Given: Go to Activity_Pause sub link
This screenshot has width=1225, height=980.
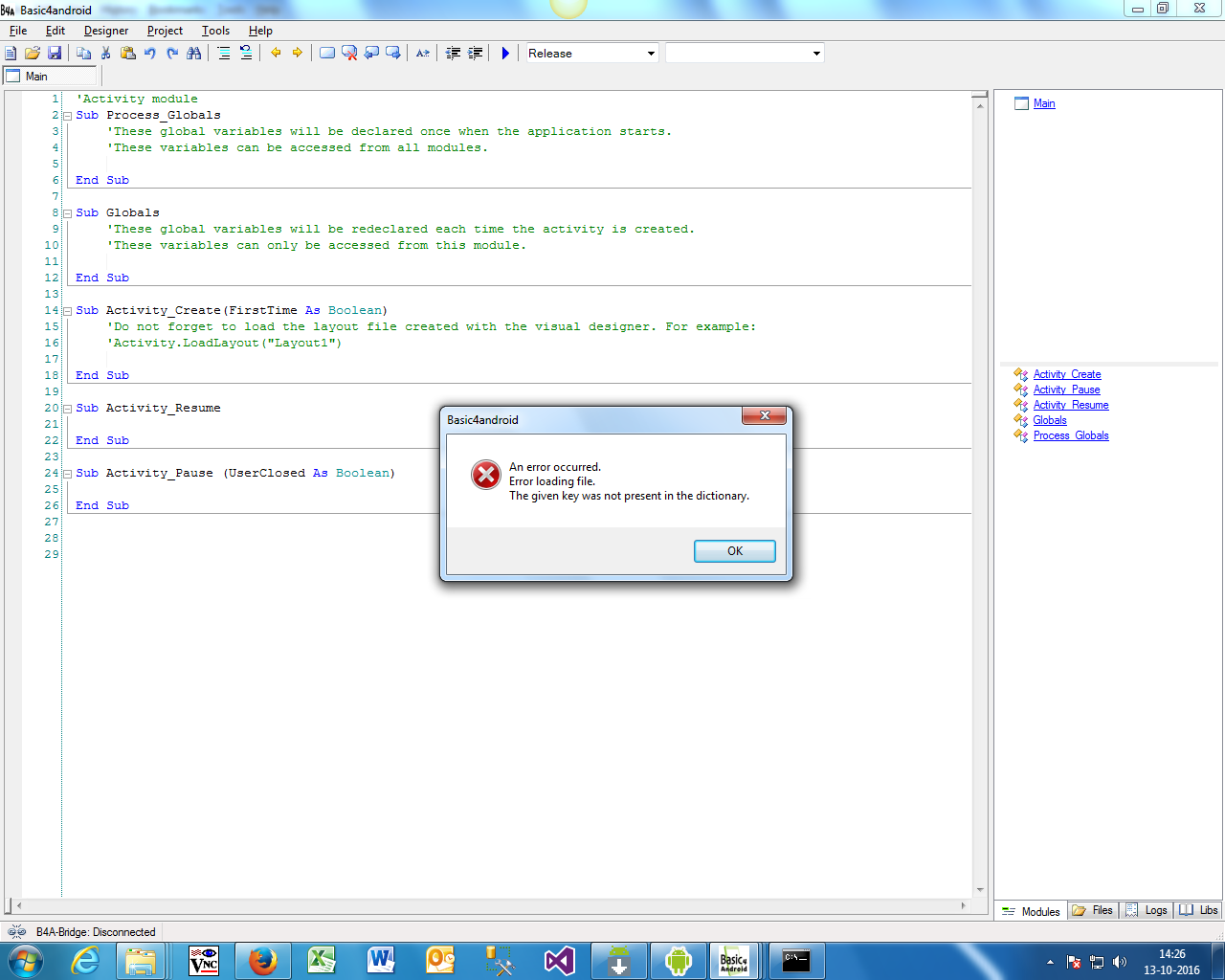Looking at the screenshot, I should coord(1067,390).
